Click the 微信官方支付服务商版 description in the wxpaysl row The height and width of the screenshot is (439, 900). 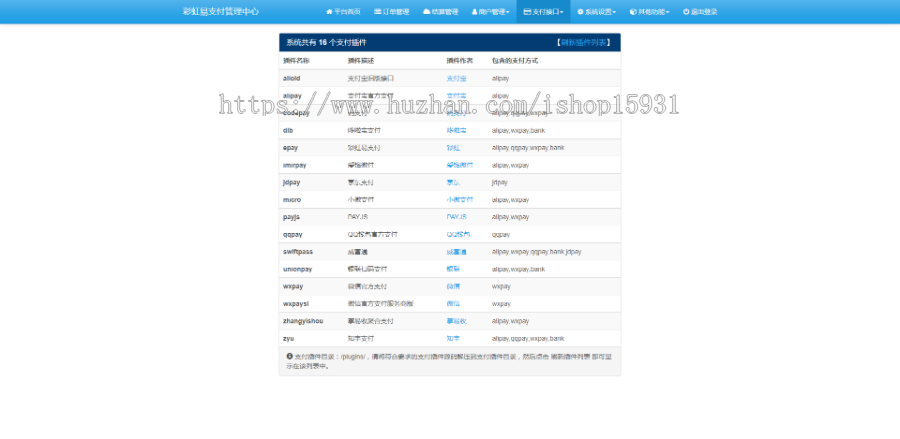click(381, 304)
